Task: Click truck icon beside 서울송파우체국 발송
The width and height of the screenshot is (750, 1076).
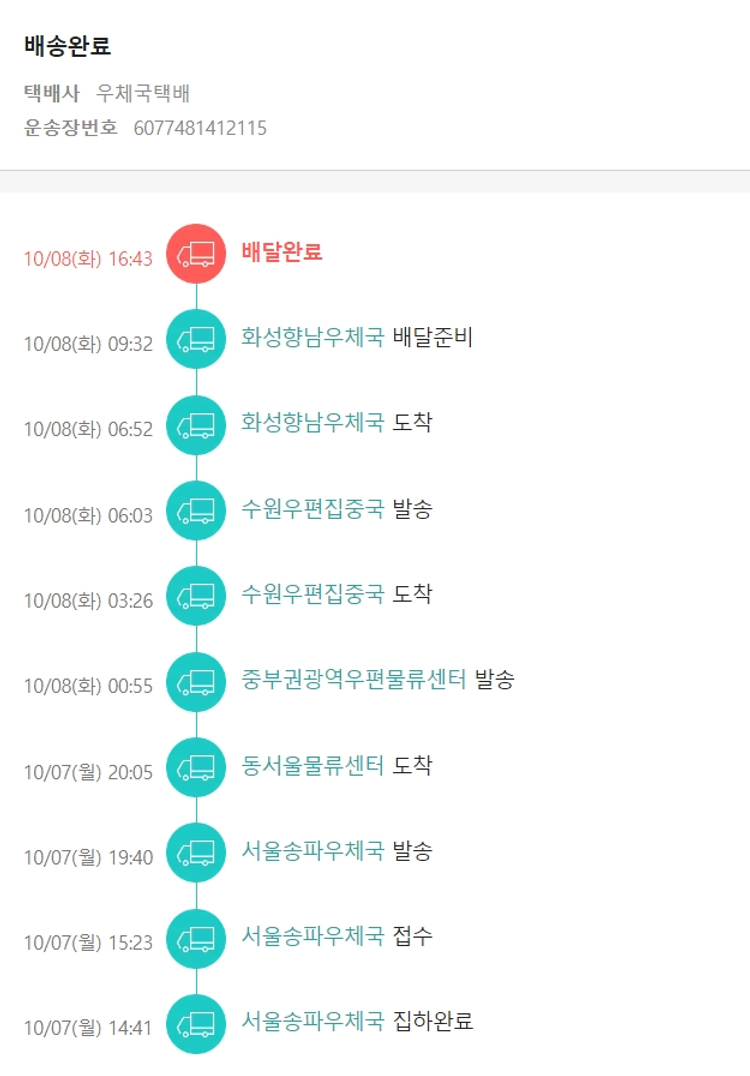Action: (x=196, y=853)
